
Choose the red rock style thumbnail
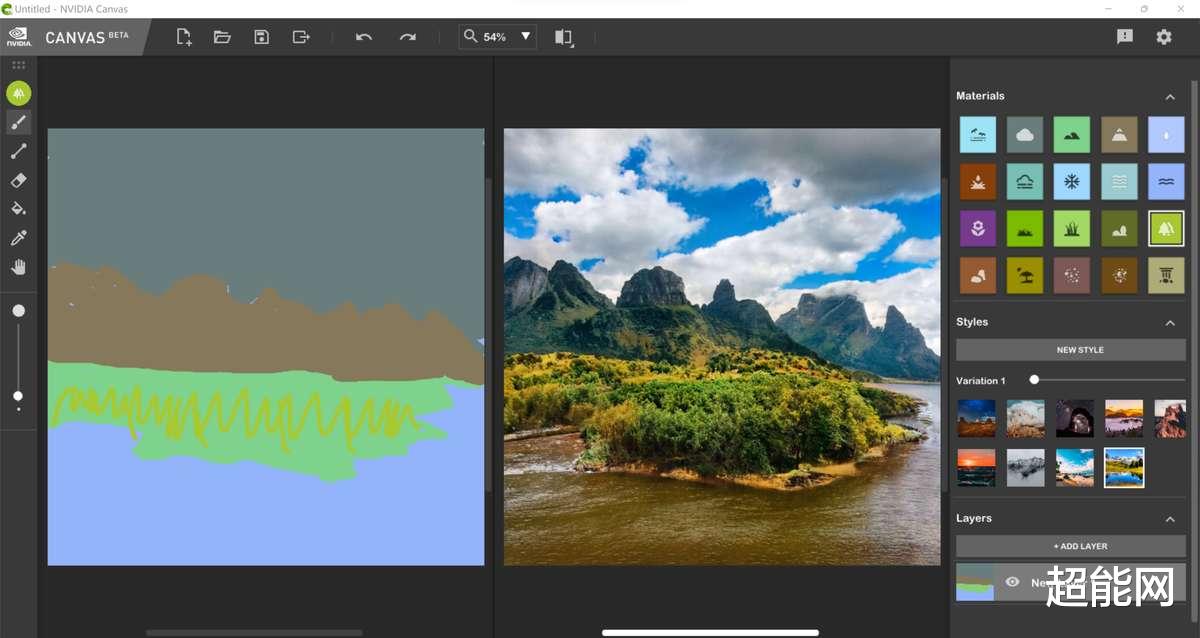(1170, 419)
